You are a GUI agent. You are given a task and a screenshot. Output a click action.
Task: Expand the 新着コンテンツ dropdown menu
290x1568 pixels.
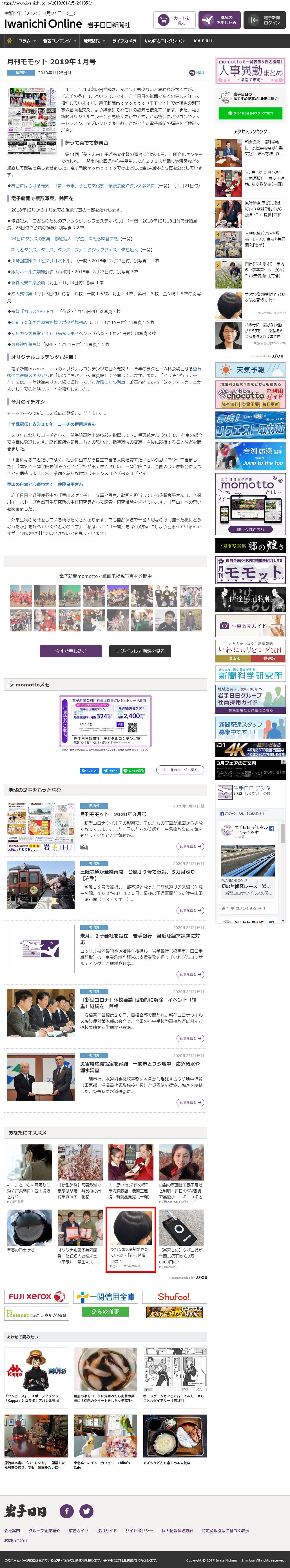(58, 41)
